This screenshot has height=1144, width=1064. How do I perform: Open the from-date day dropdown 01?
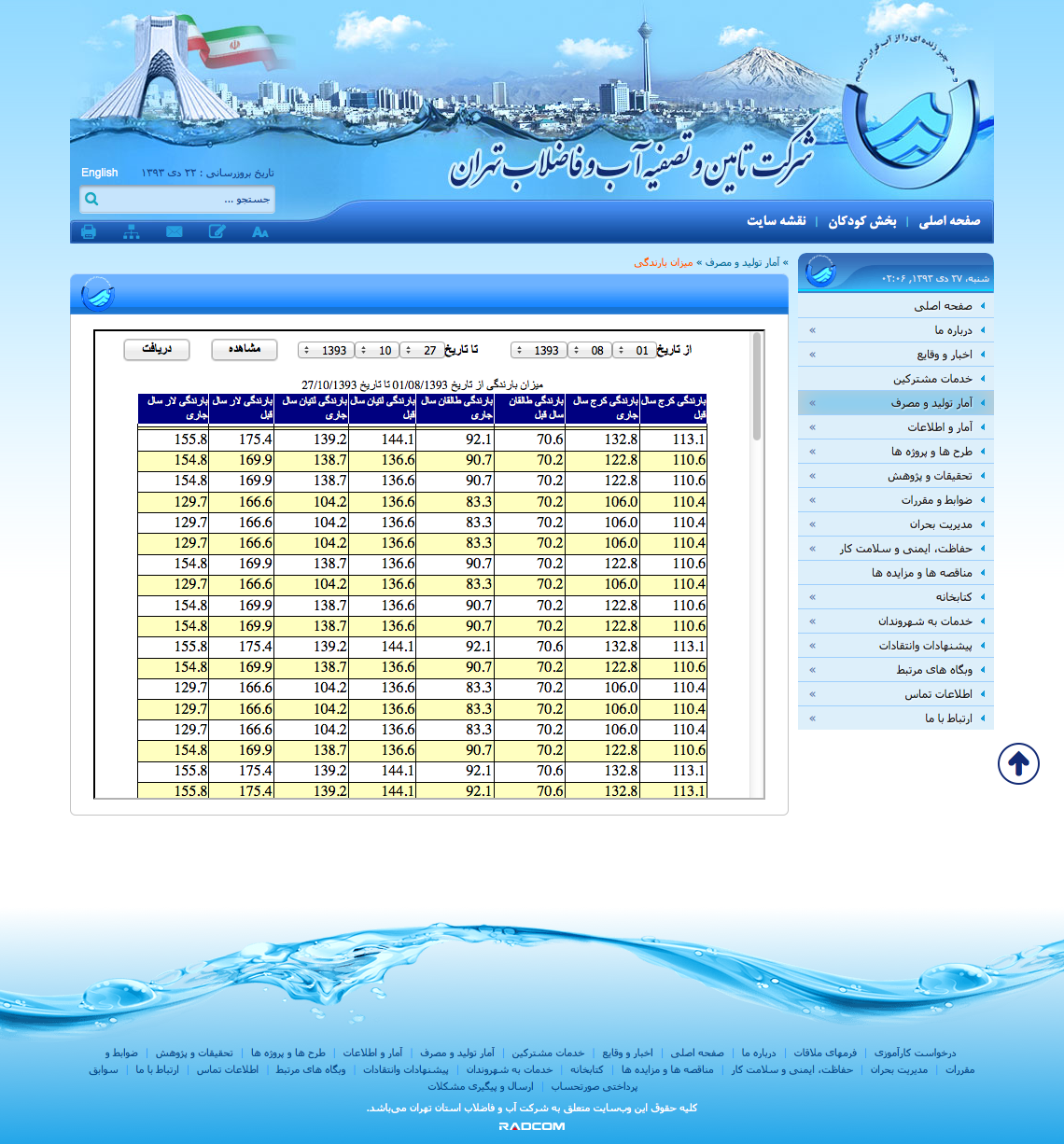[x=636, y=351]
